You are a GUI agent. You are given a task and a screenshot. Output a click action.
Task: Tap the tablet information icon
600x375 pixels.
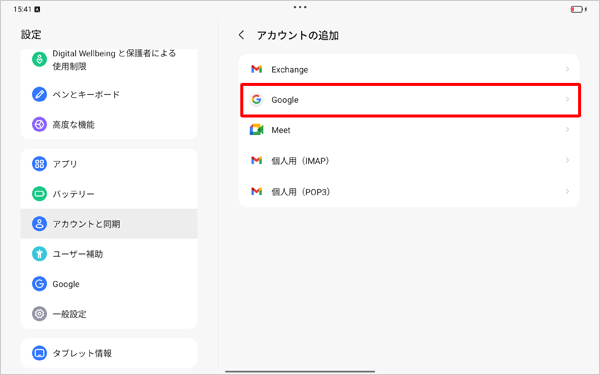[x=39, y=353]
